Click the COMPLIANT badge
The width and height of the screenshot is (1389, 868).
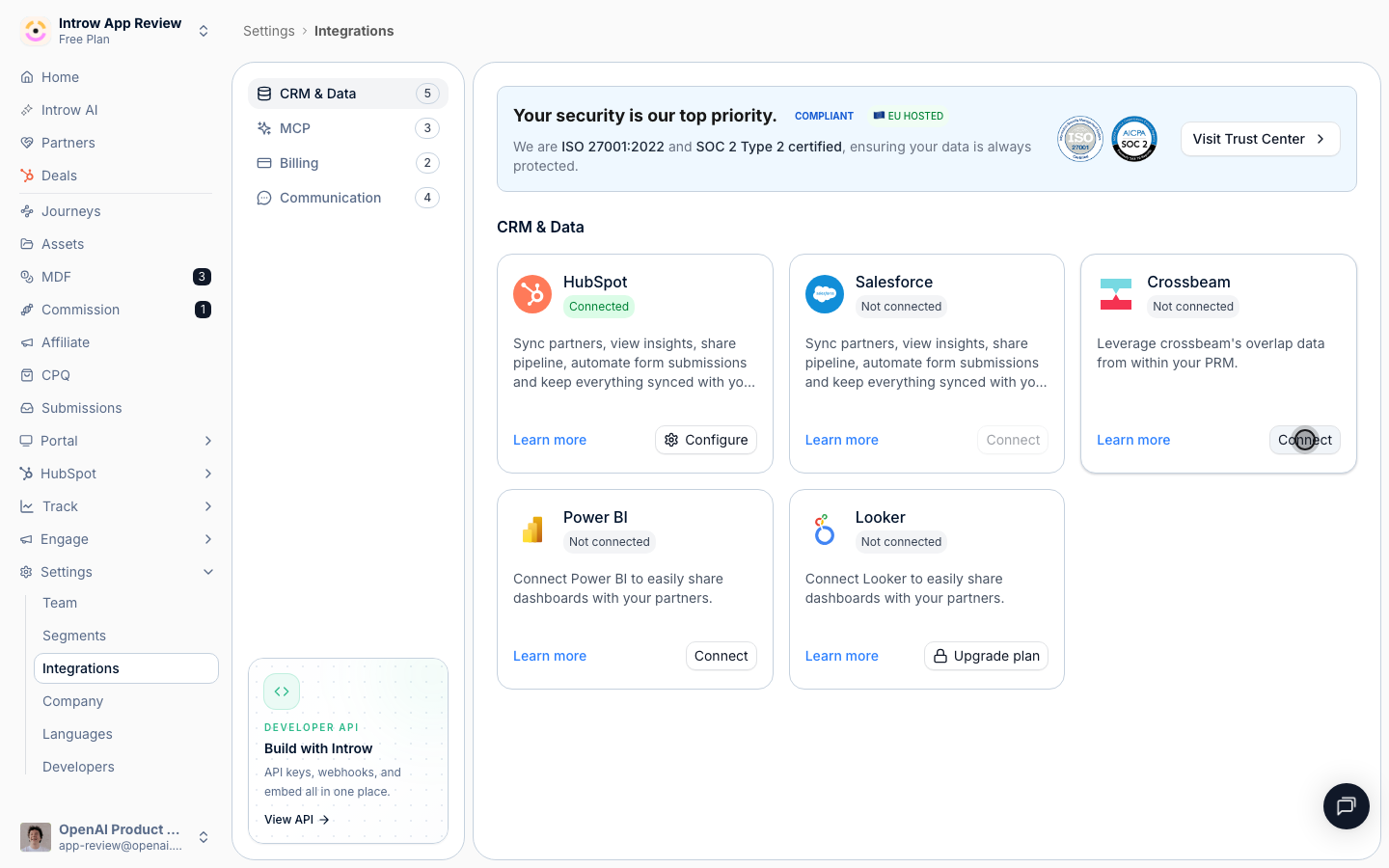(x=824, y=116)
